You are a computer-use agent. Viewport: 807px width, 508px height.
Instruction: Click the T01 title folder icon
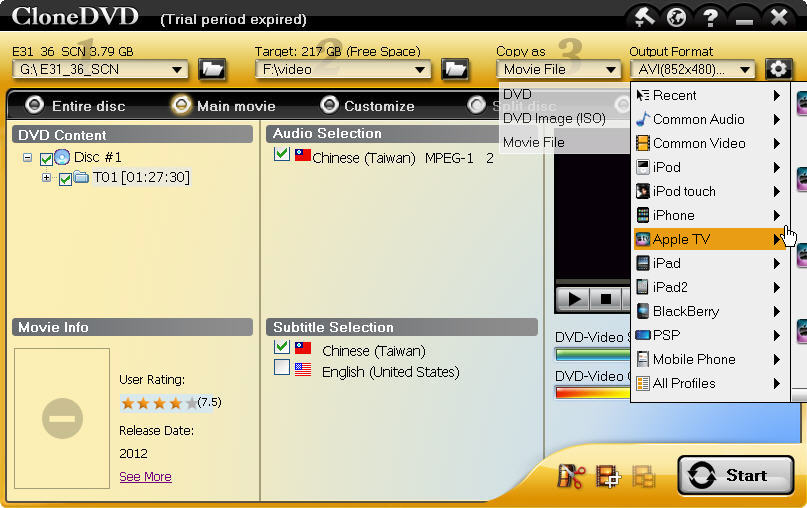[81, 178]
